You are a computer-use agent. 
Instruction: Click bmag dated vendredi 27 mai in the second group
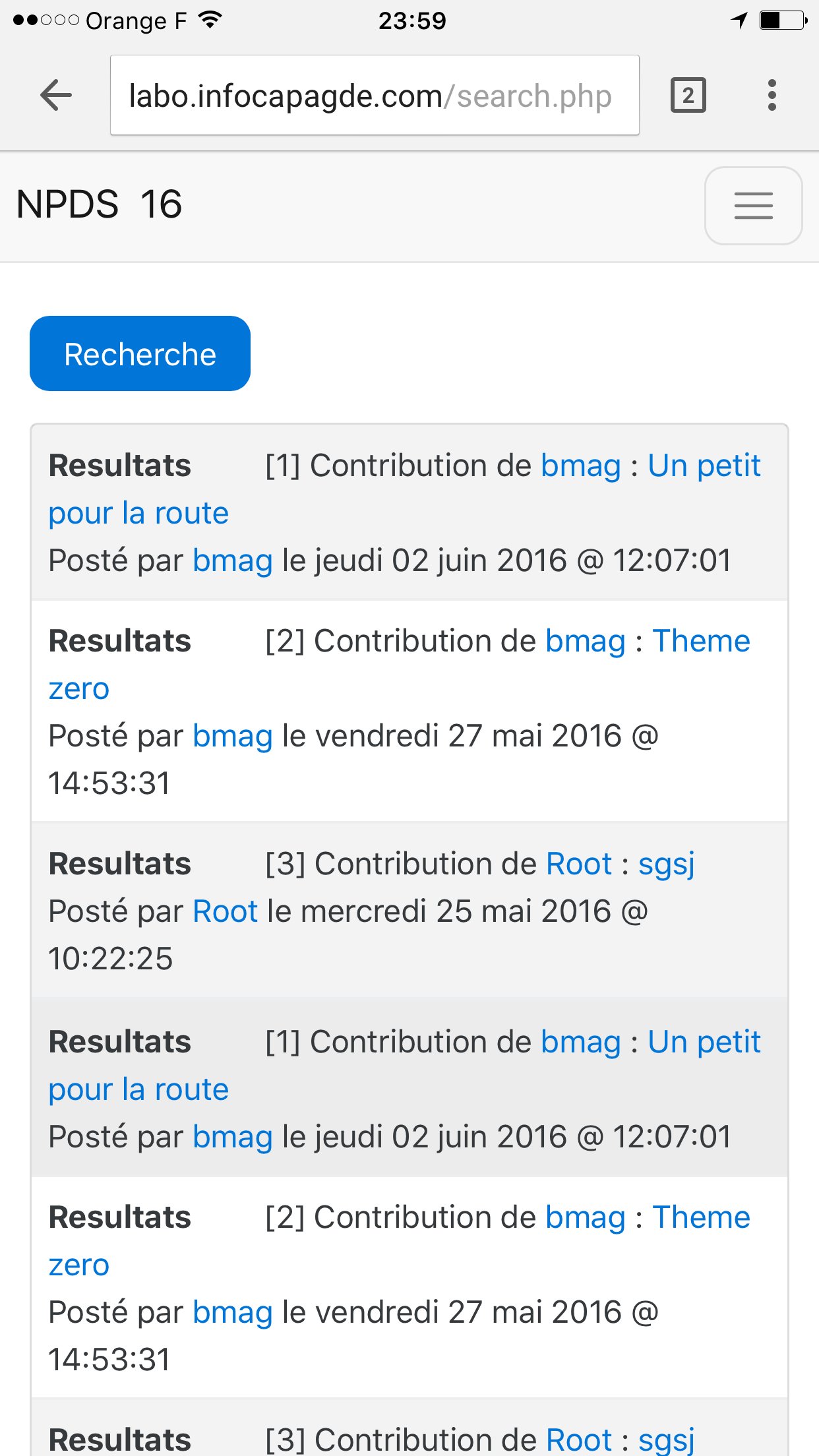click(233, 1313)
